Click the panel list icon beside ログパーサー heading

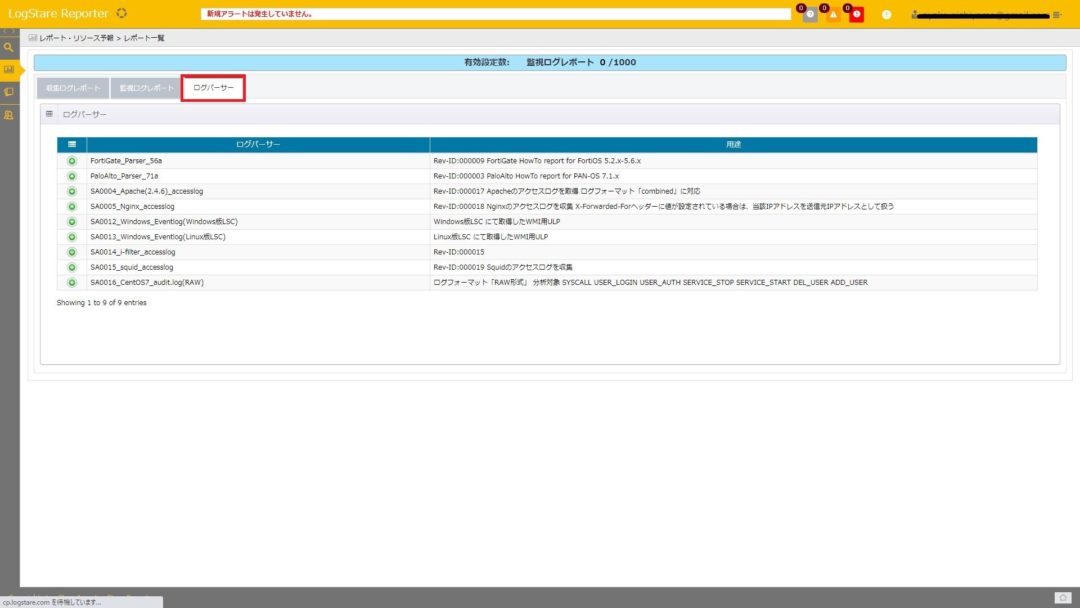(49, 114)
